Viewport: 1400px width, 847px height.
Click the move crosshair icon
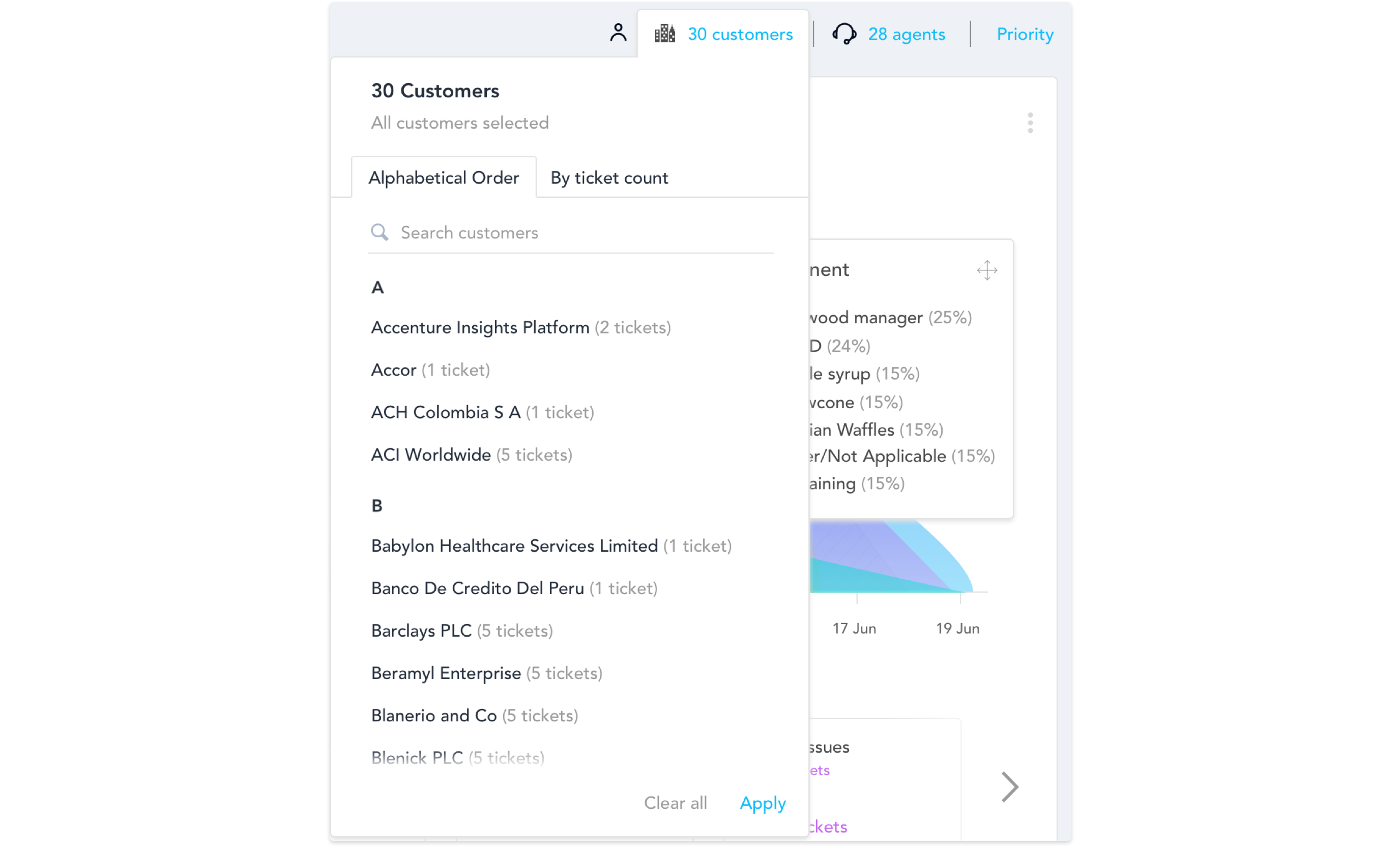pos(987,271)
